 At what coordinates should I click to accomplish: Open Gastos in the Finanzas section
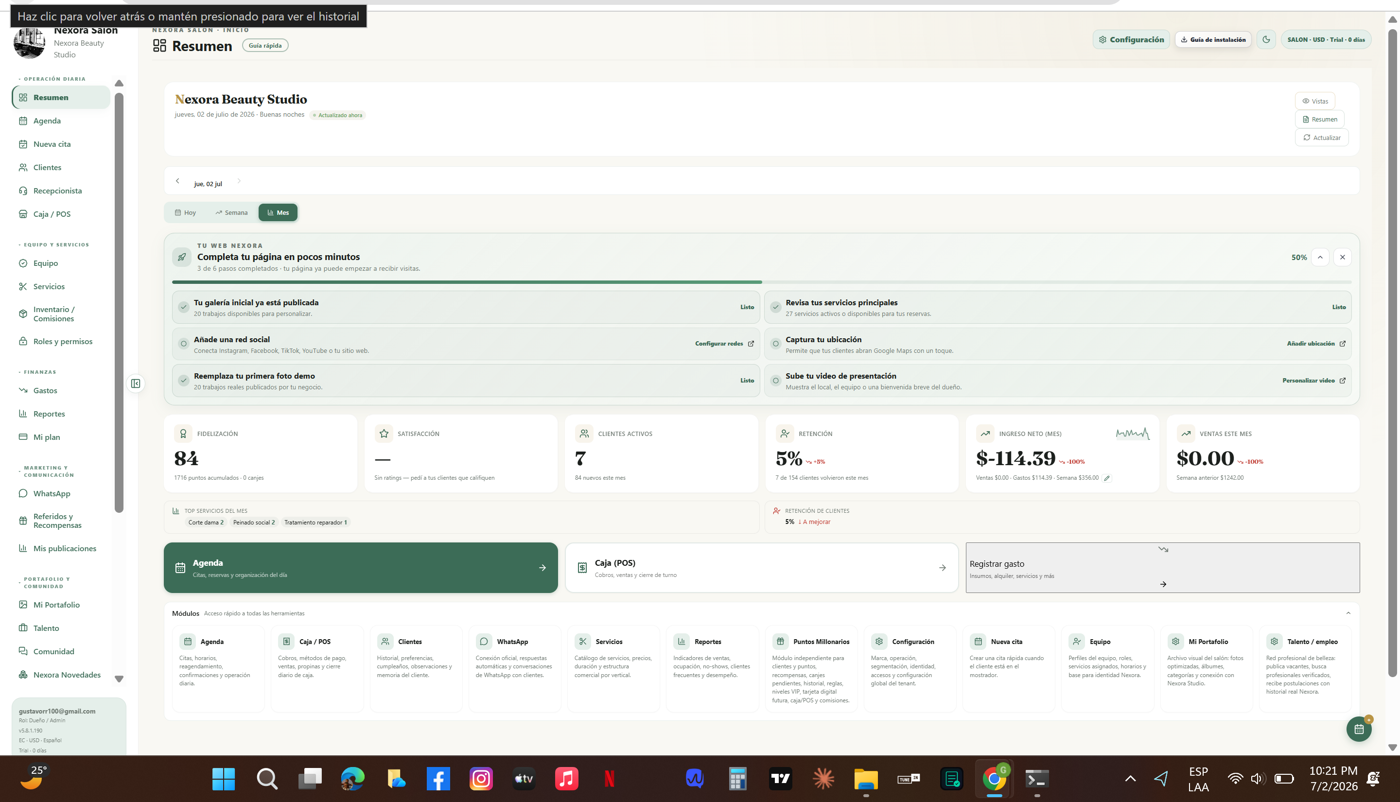[x=45, y=390]
